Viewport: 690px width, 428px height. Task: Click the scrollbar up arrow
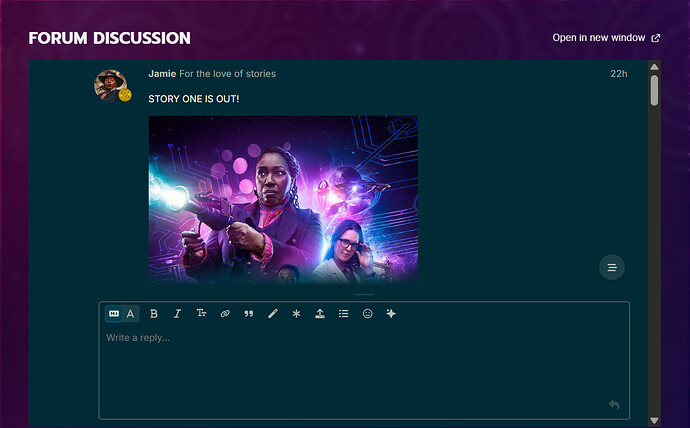[654, 67]
